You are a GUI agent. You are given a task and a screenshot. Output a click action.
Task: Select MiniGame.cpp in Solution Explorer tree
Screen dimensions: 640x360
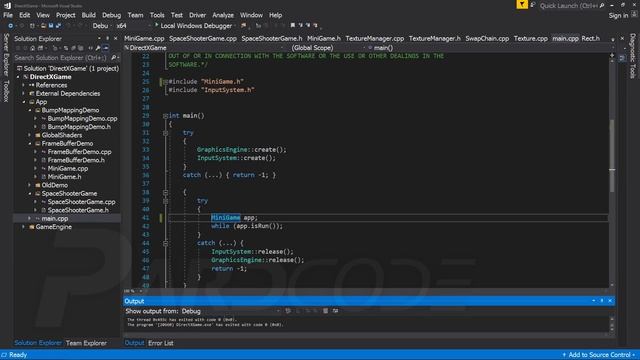(68, 169)
